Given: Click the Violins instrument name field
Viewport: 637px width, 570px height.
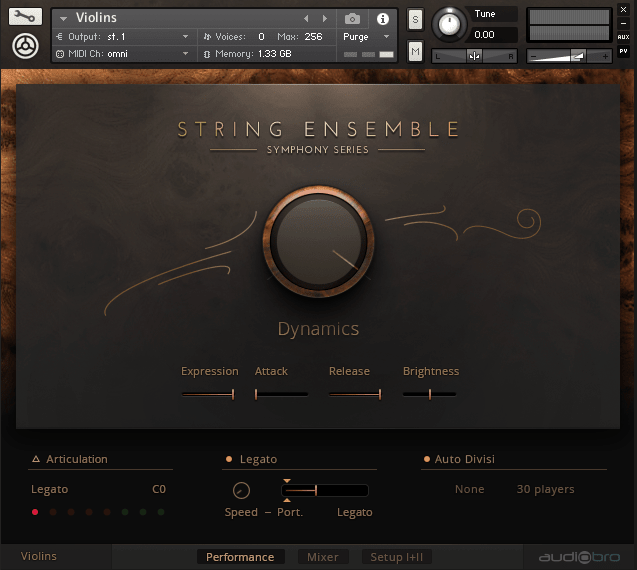Looking at the screenshot, I should [96, 18].
